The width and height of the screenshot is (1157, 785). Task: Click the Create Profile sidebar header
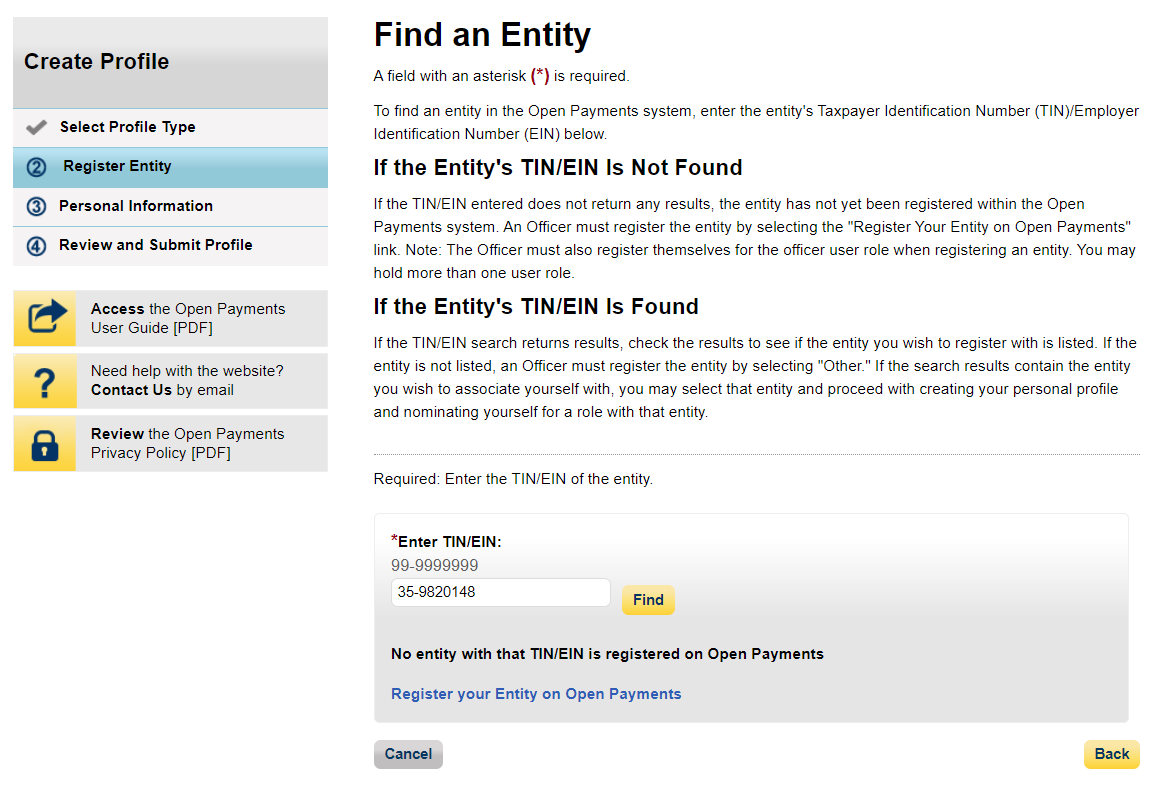[97, 62]
